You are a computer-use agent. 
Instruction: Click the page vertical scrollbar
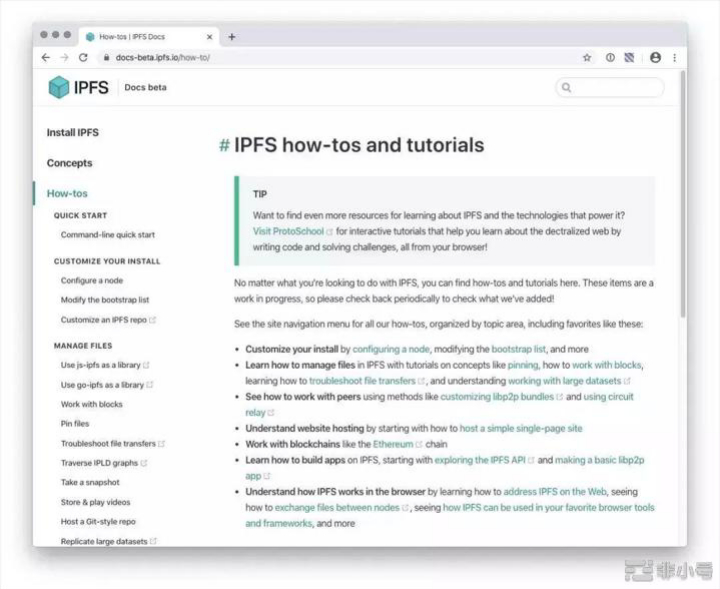[x=683, y=194]
